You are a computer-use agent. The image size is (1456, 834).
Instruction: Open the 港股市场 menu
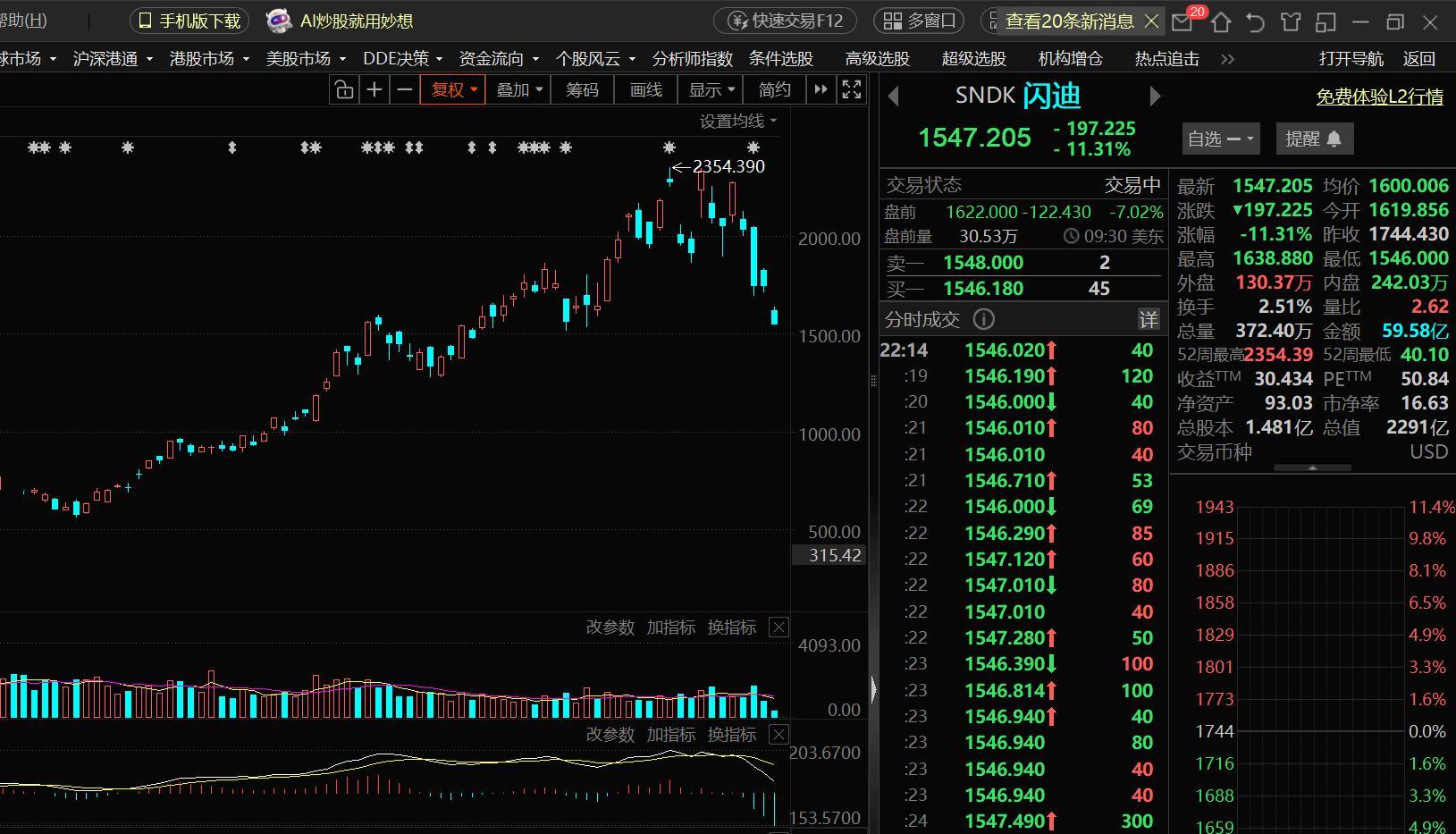click(x=209, y=58)
